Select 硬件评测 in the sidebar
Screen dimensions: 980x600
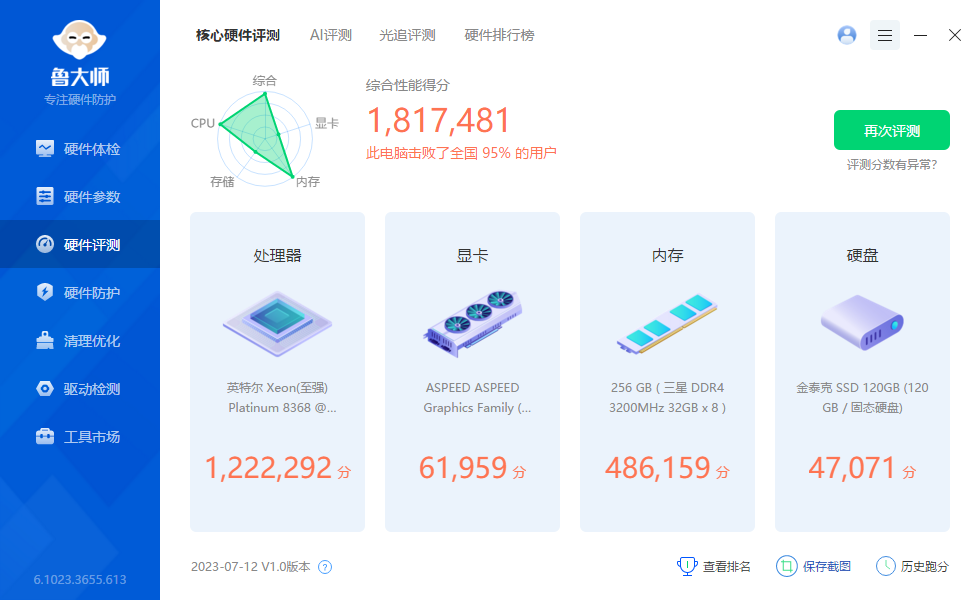[79, 244]
